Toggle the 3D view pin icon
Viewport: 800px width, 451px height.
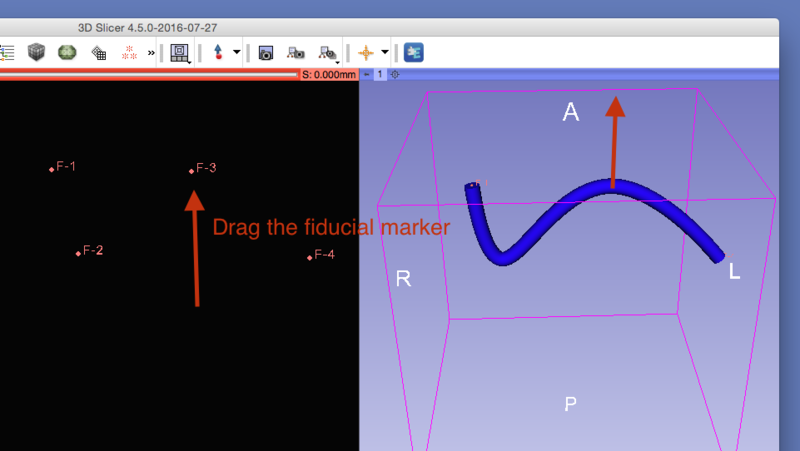[x=366, y=74]
